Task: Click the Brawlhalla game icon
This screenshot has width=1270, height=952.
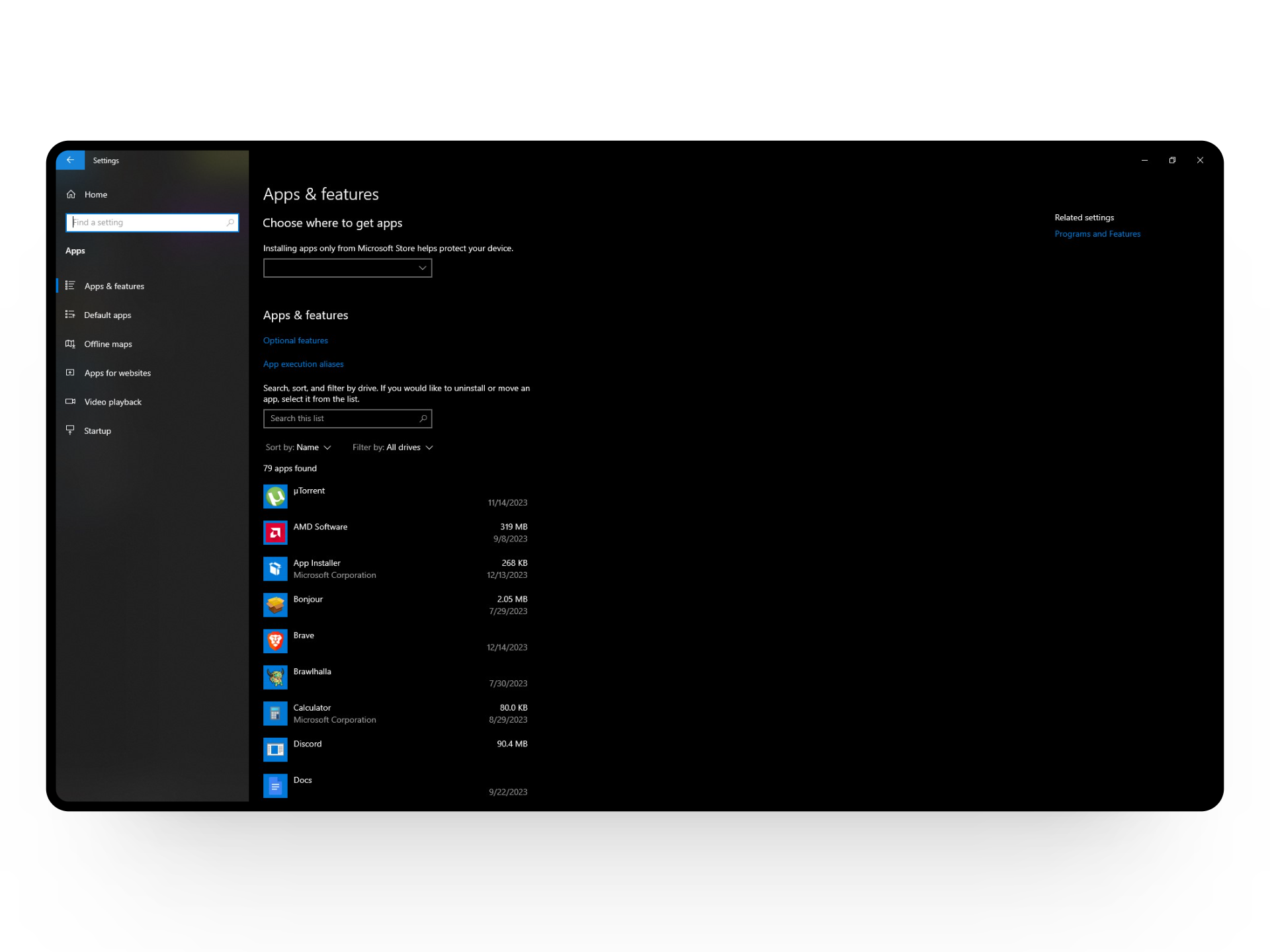Action: point(275,677)
